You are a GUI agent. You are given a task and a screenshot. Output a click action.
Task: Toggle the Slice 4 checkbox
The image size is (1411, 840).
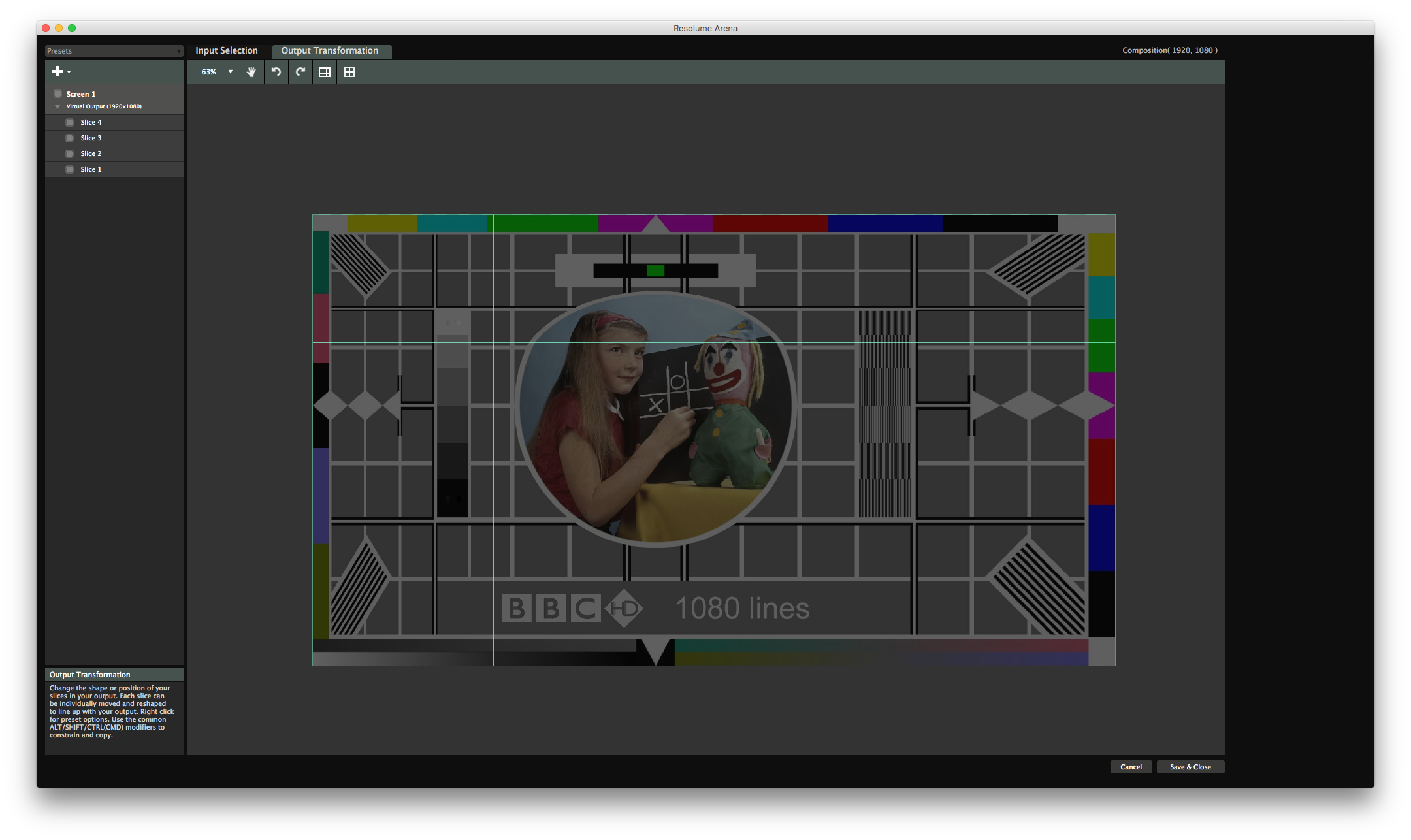(x=70, y=122)
